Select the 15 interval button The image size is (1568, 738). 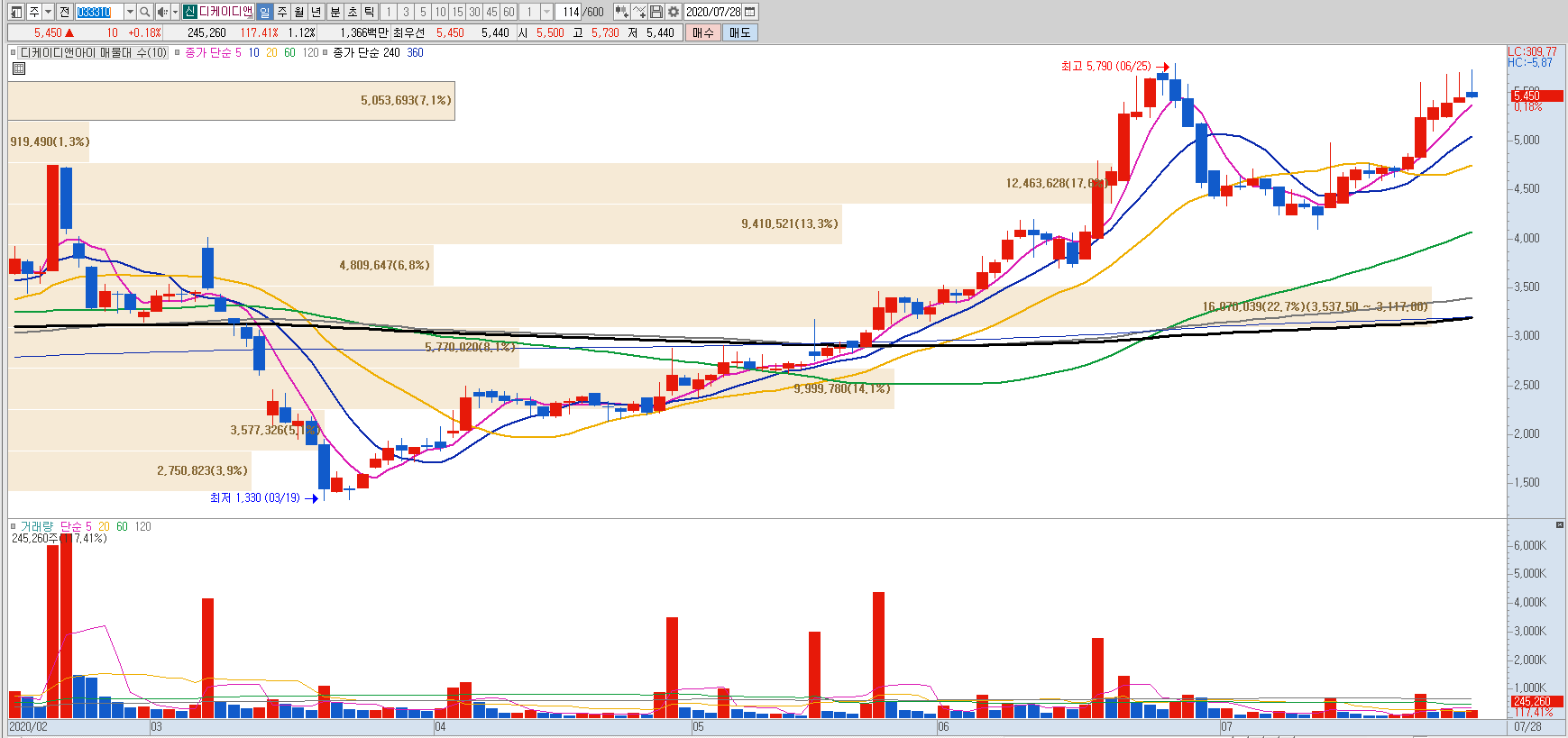457,12
